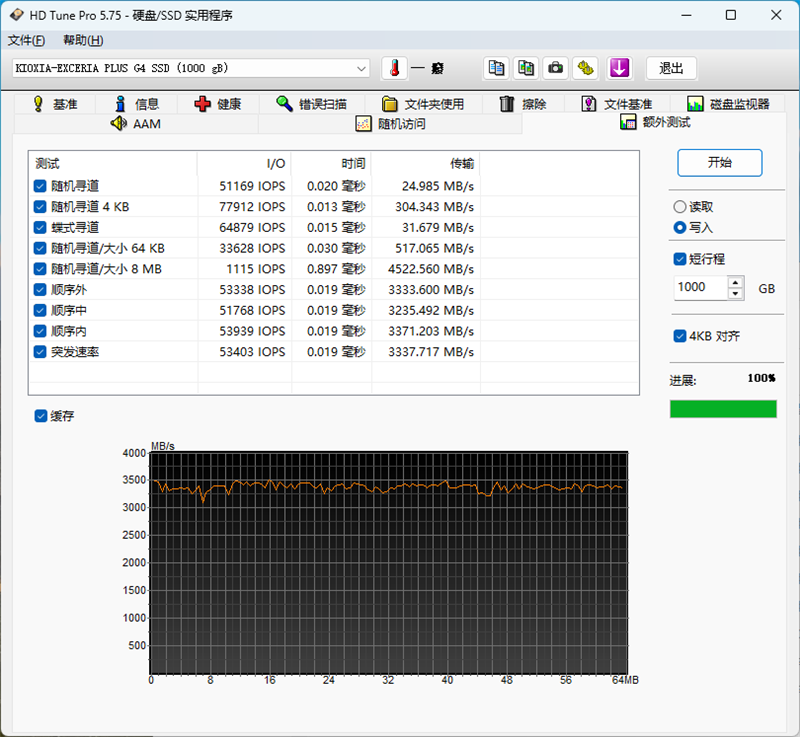Click the 1000 GB input field

click(x=701, y=288)
